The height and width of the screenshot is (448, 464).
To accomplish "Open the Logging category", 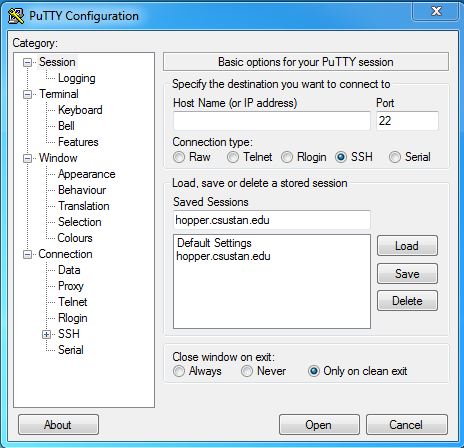I will 77,78.
